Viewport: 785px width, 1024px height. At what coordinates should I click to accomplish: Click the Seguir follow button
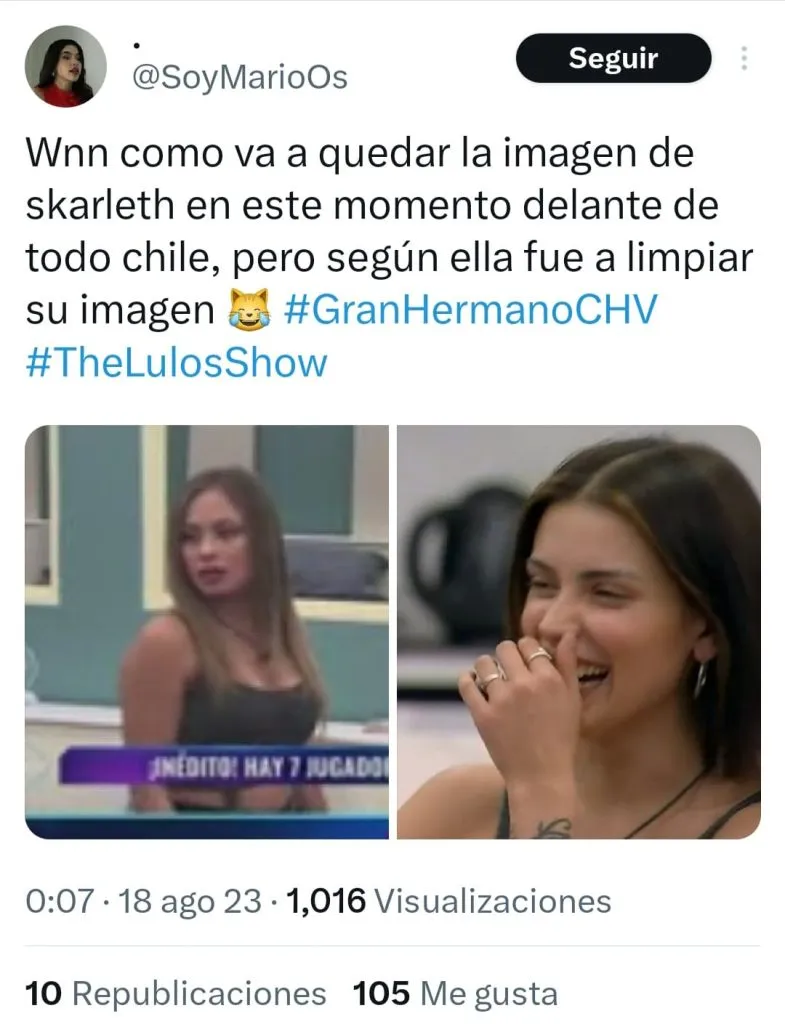click(613, 58)
